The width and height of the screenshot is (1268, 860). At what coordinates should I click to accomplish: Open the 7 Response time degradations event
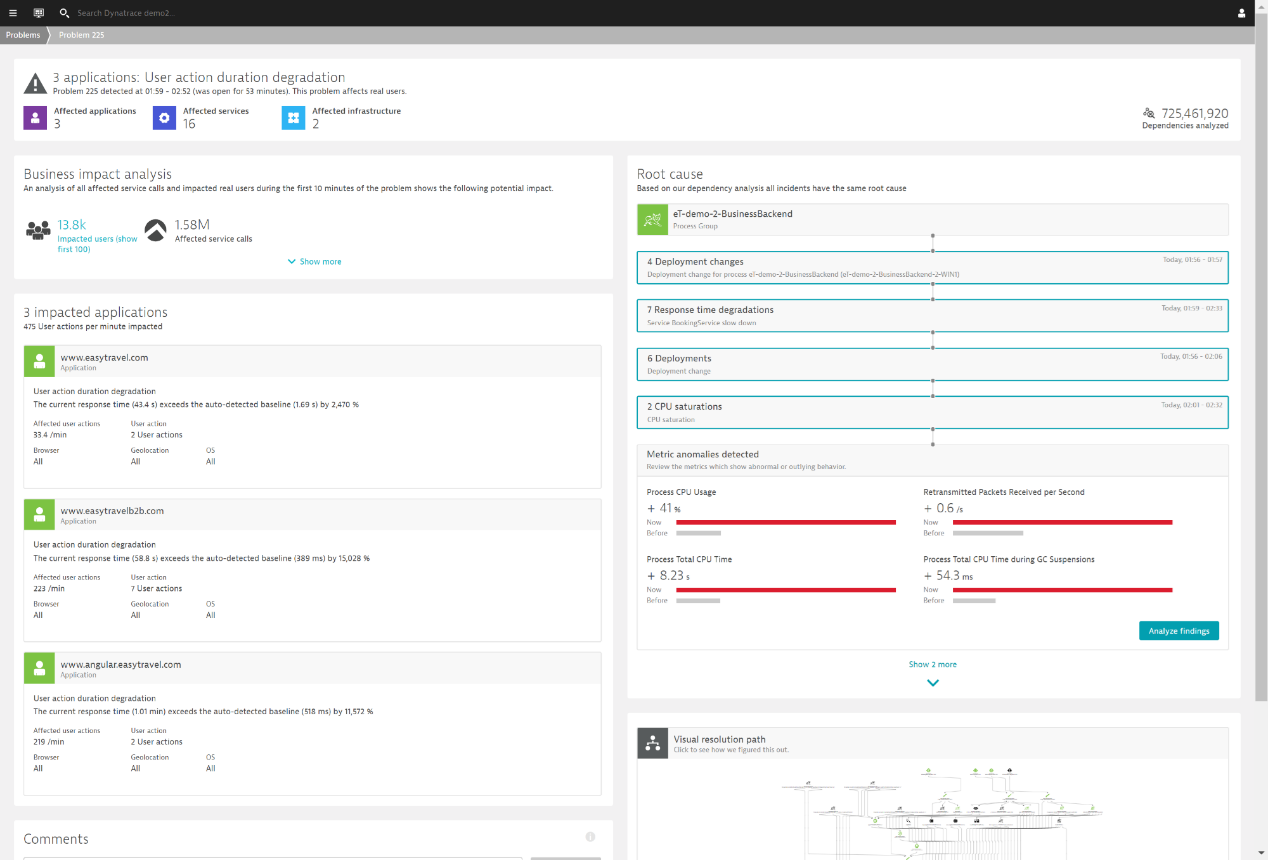coord(933,315)
